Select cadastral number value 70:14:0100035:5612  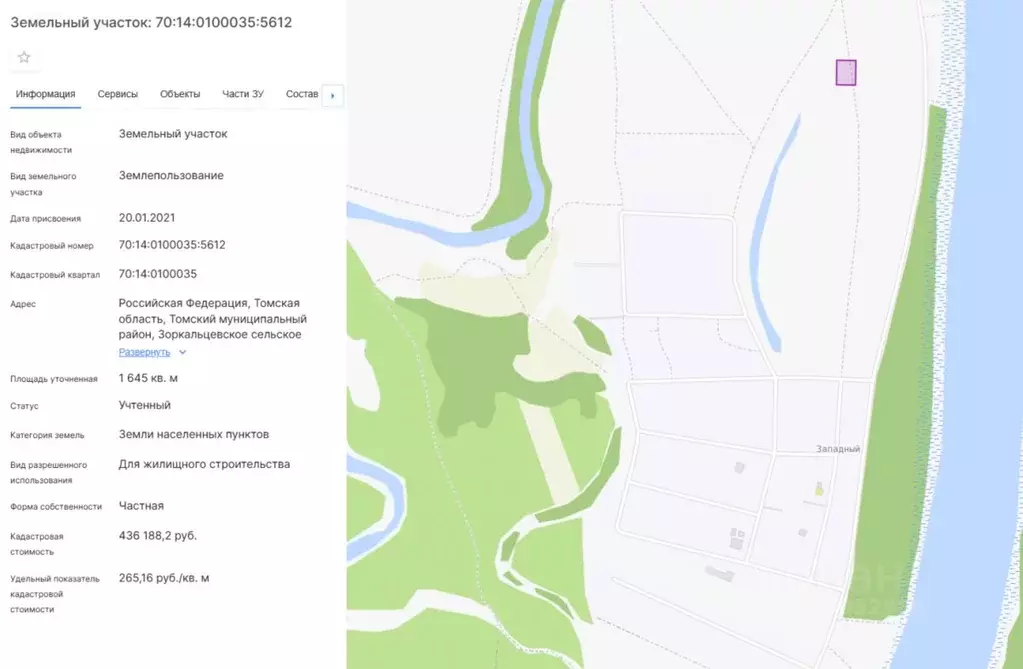coord(172,245)
